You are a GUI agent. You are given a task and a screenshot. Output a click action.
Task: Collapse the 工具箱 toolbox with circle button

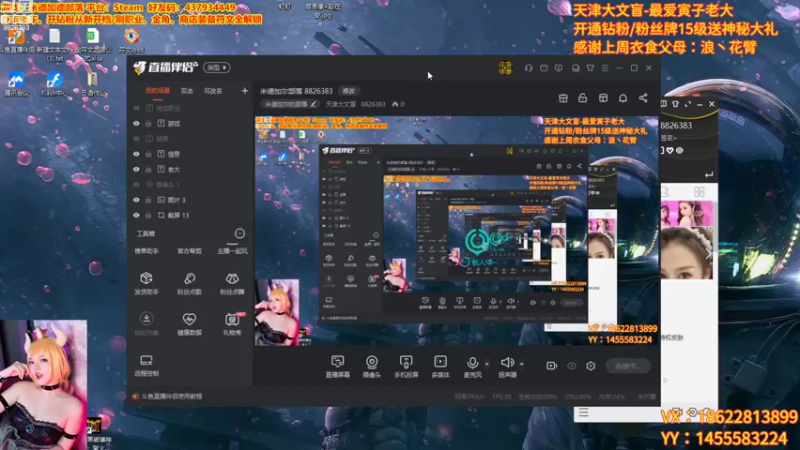(239, 234)
